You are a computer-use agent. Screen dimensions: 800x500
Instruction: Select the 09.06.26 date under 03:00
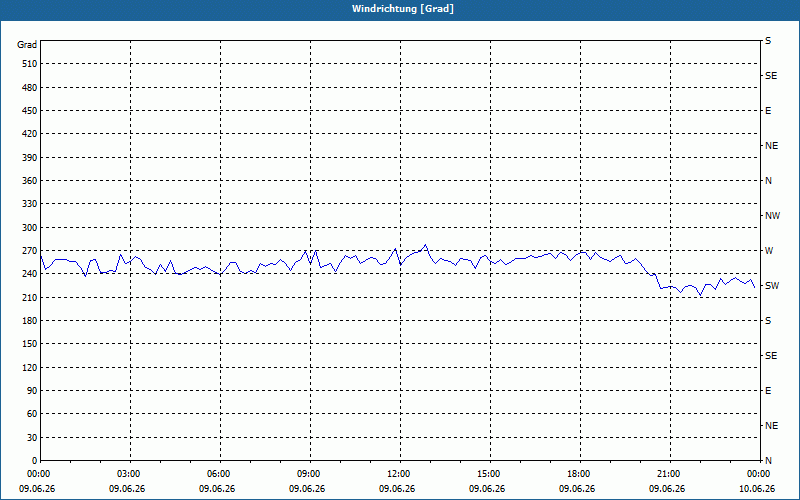tap(127, 489)
